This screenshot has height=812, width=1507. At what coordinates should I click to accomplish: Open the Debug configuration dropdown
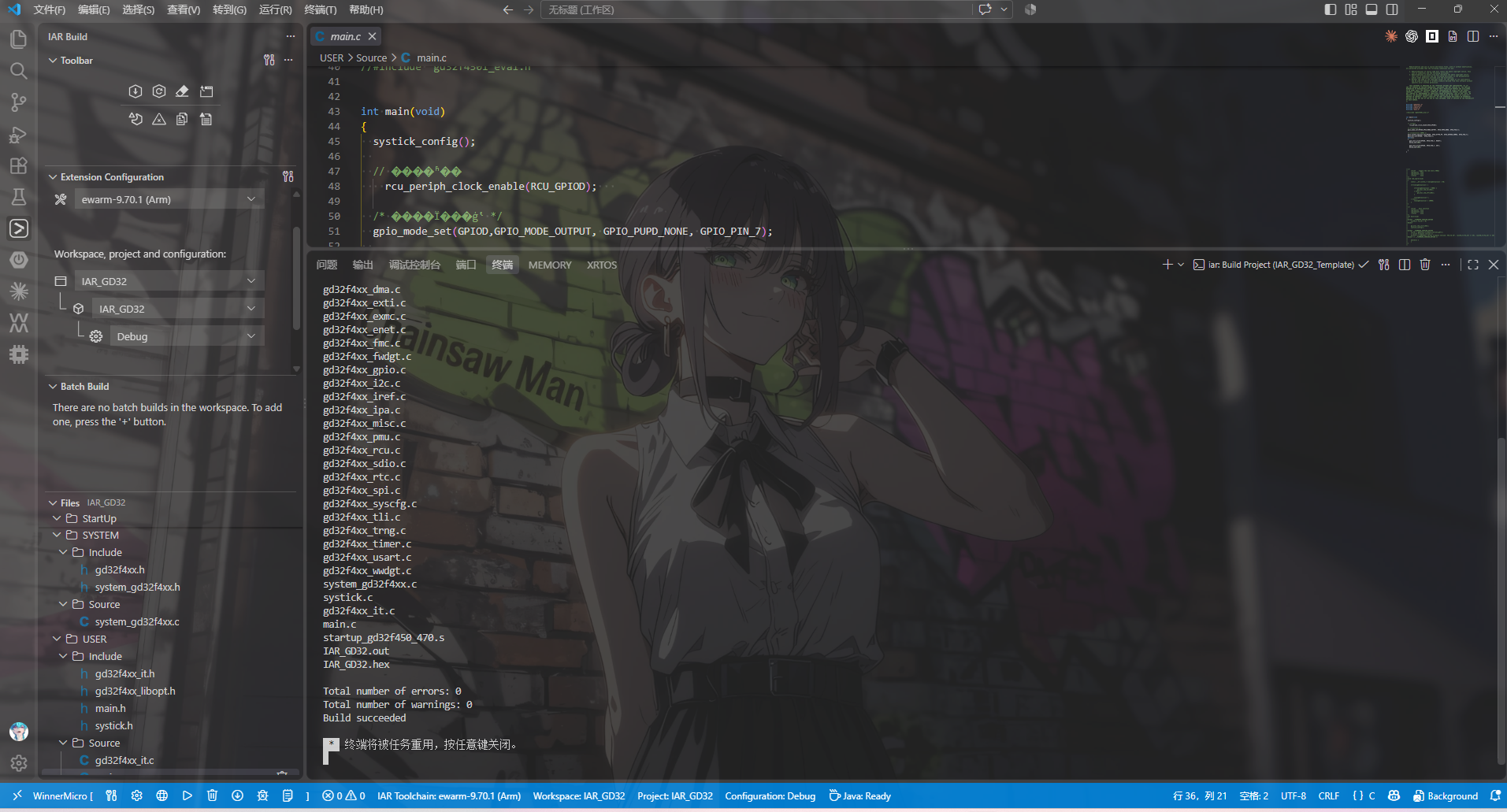click(187, 336)
